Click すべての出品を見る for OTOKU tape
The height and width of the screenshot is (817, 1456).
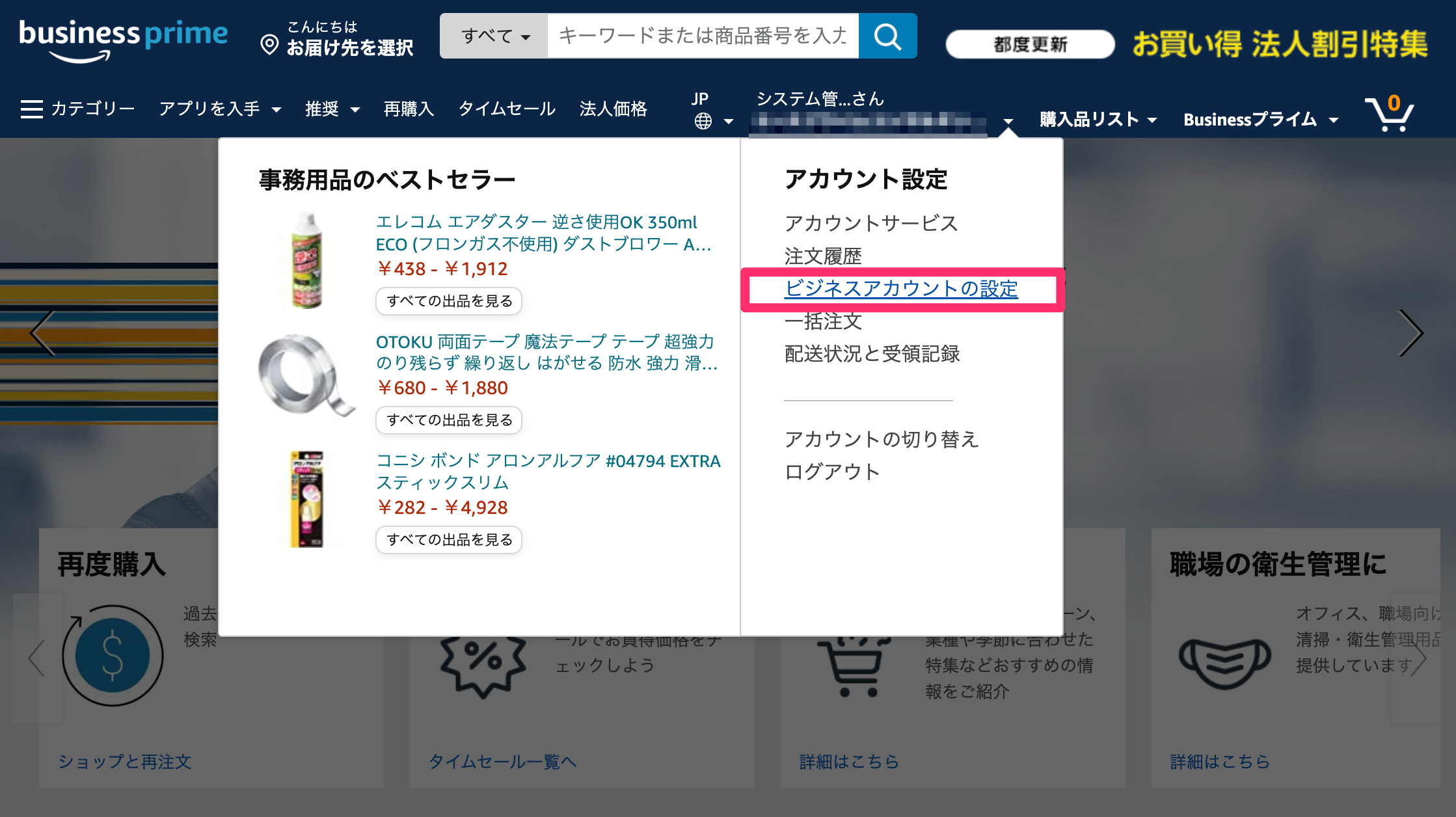449,420
